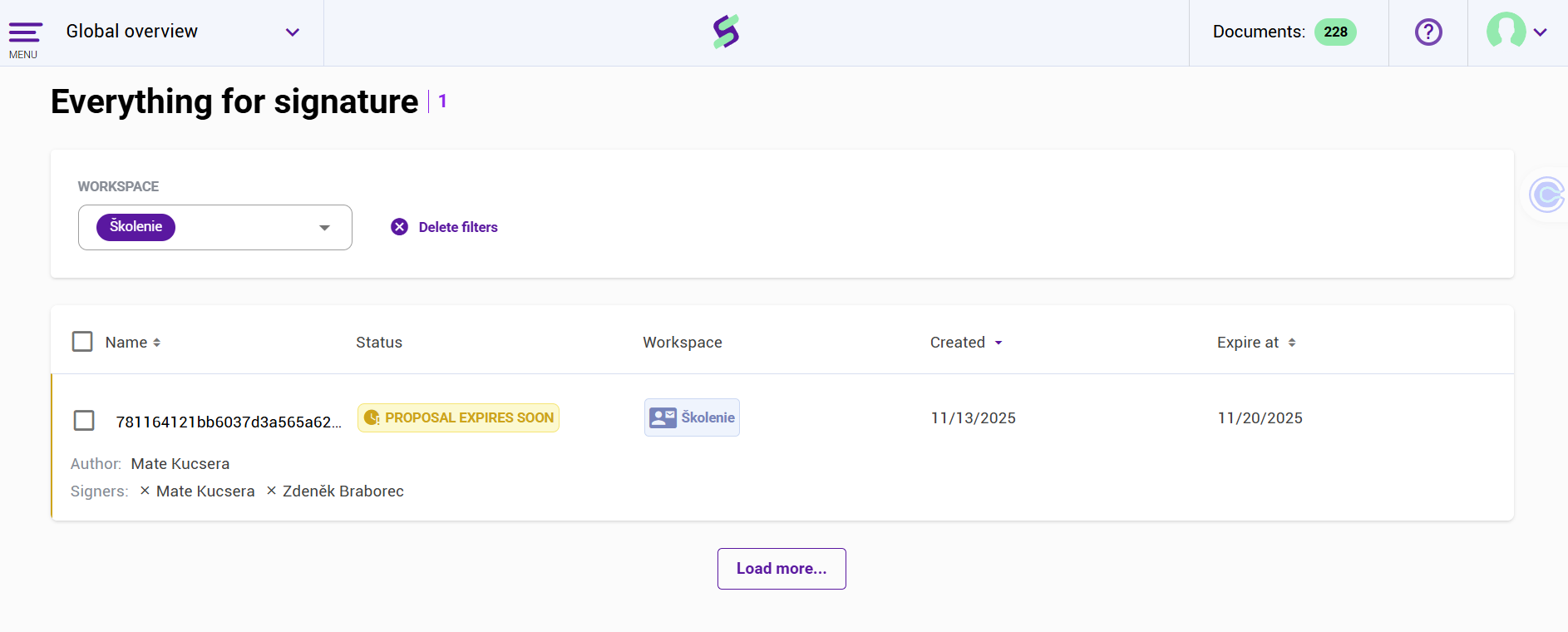1568x632 pixels.
Task: Open document 781164121bb6037d3a565a62...
Action: point(229,422)
